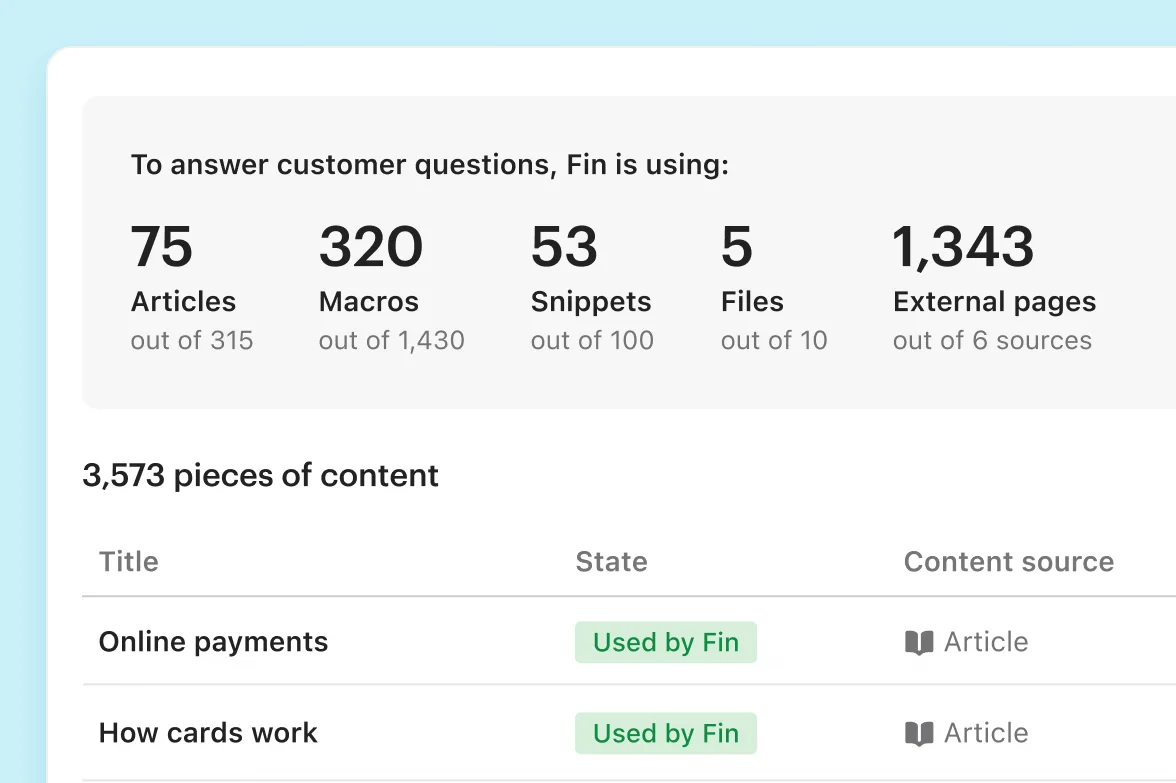The width and height of the screenshot is (1176, 783).
Task: Click the article book icon for Online payments
Action: (x=919, y=643)
